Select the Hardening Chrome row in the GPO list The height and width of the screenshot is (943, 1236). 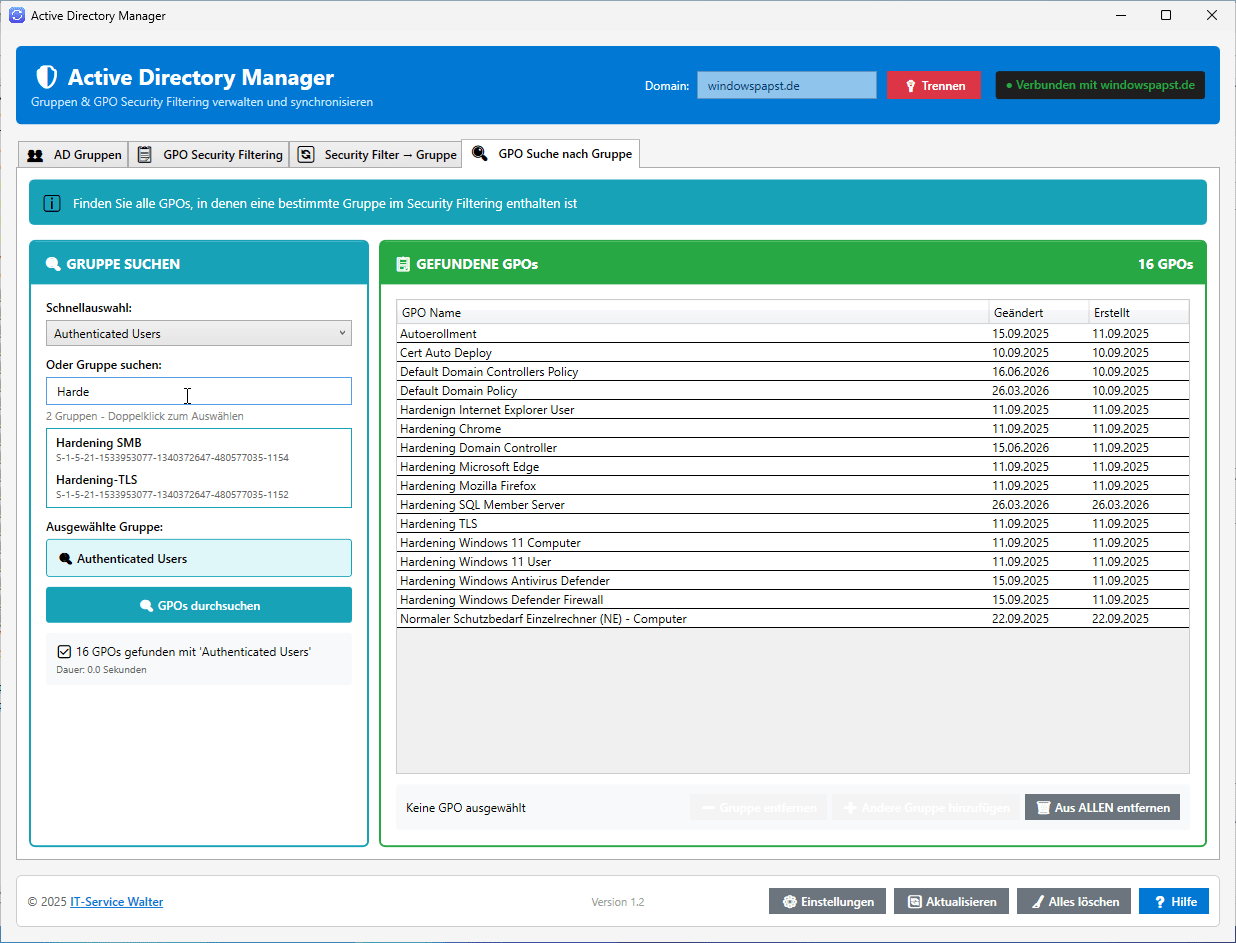coord(793,428)
